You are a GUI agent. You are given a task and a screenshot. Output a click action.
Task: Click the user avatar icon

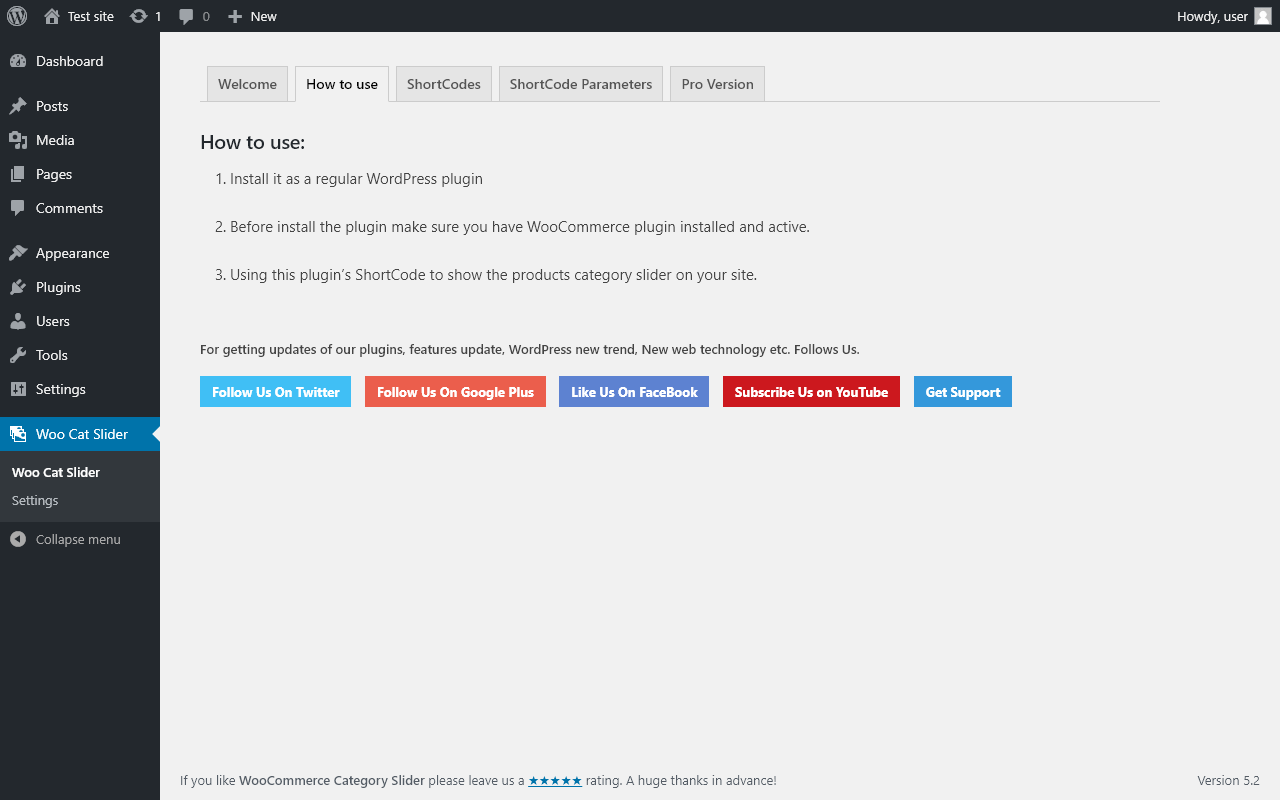pos(1263,16)
